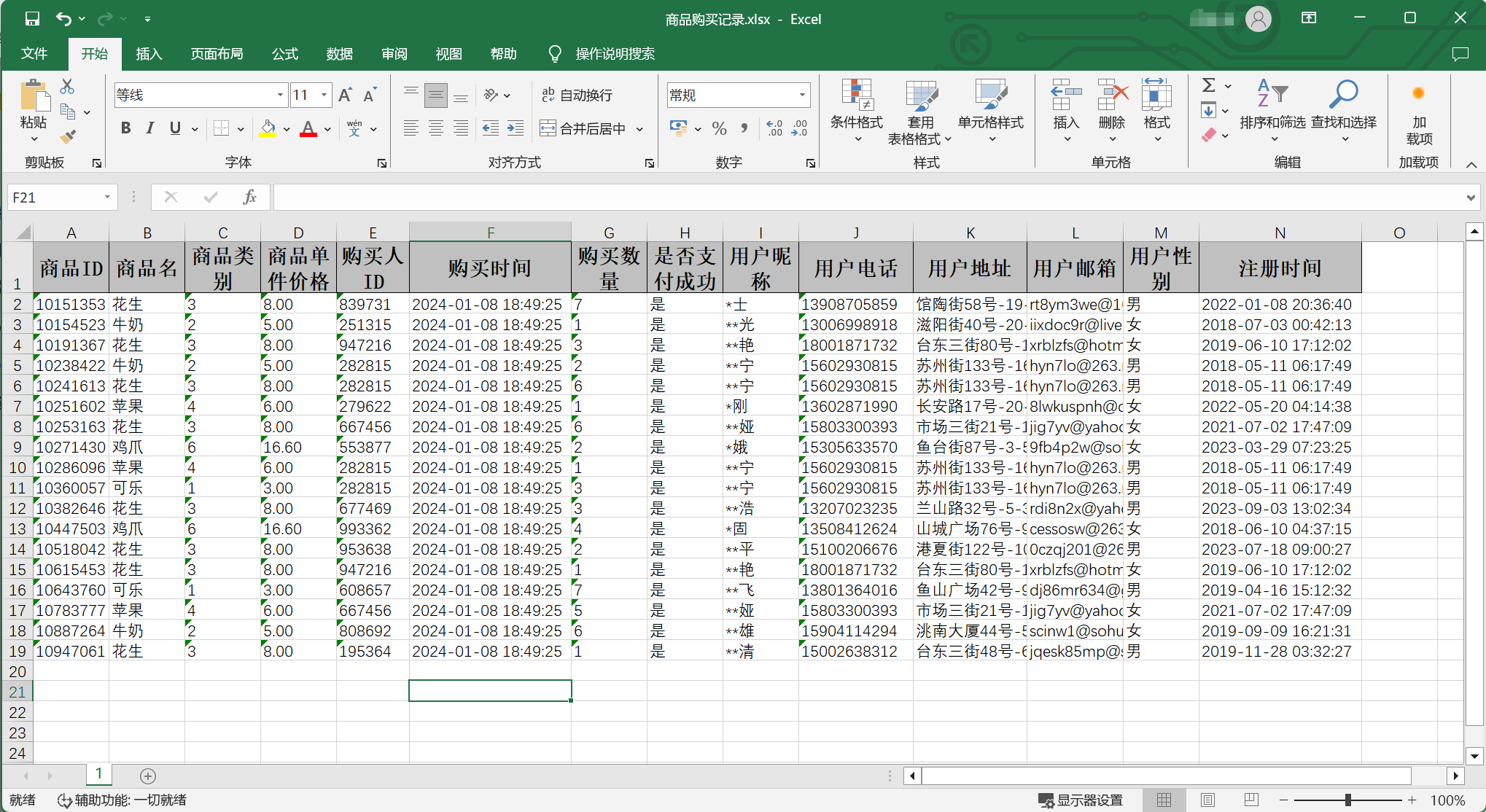Decrease font size with the smaller A icon

[x=370, y=95]
